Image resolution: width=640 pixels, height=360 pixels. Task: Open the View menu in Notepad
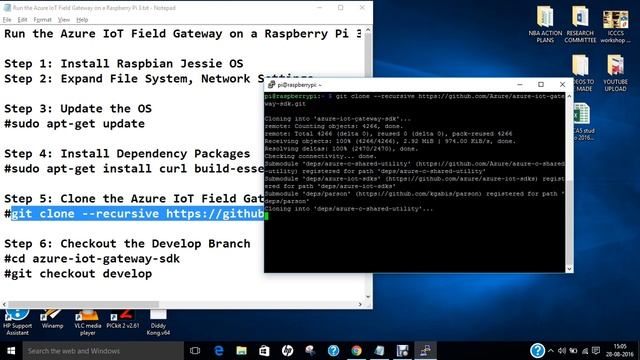tap(64, 20)
